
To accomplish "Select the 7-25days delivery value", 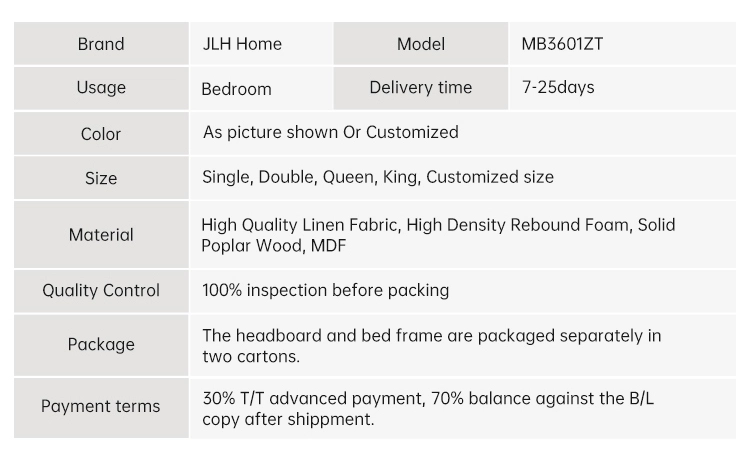I will (558, 87).
